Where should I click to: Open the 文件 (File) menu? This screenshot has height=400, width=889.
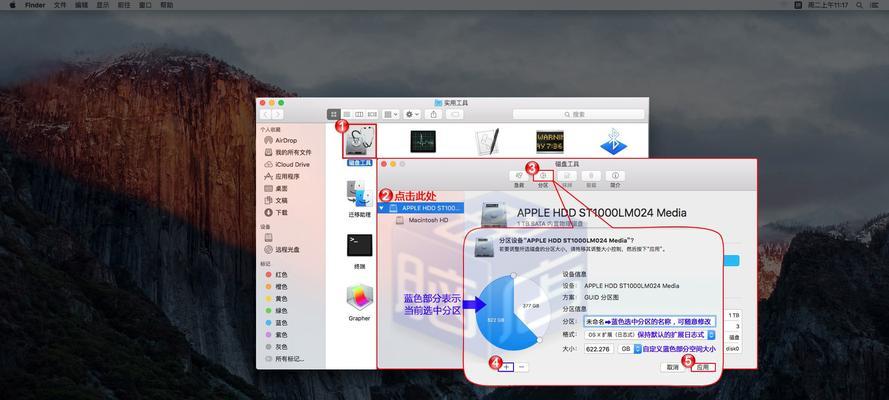tap(60, 5)
